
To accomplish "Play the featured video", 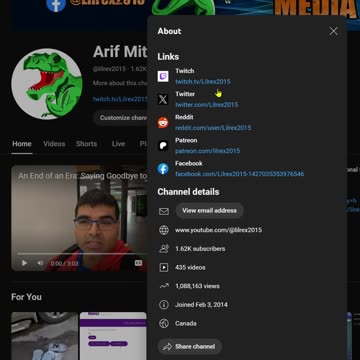I will [x=24, y=263].
